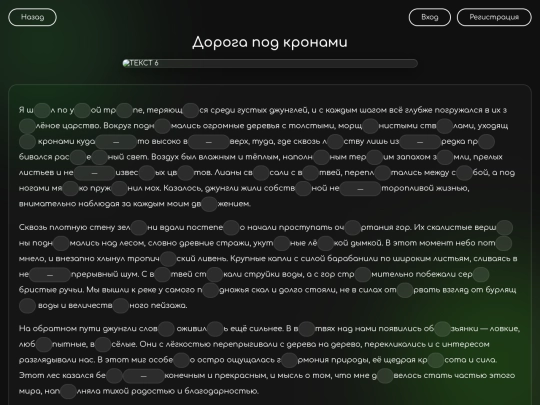540x405 pixels.
Task: Select the blank in 'г_рмония'
Action: (x=289, y=360)
